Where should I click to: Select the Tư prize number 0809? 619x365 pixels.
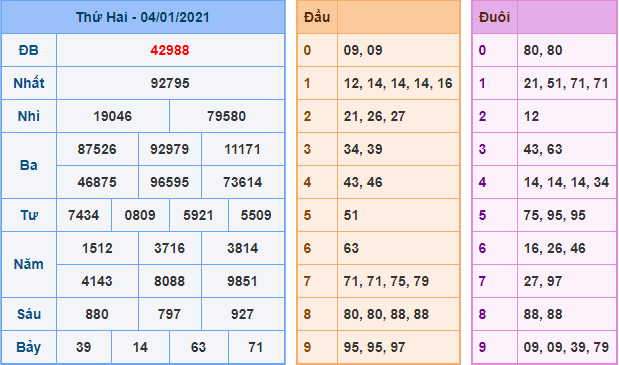click(x=140, y=215)
